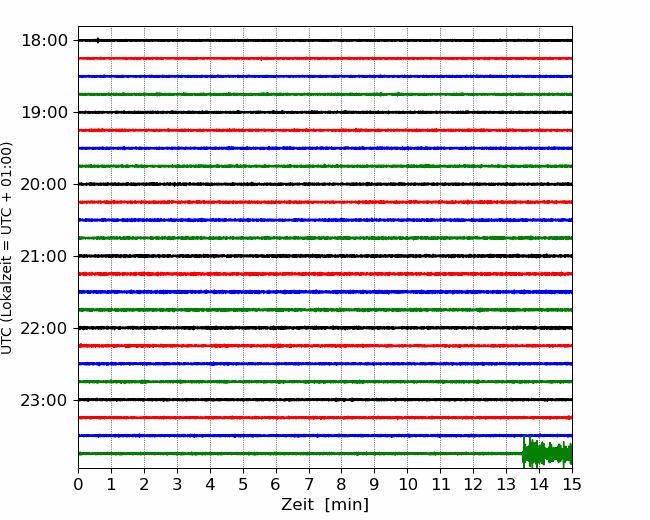Click the 20:00 time axis label
This screenshot has height=520, width=650.
pos(44,184)
